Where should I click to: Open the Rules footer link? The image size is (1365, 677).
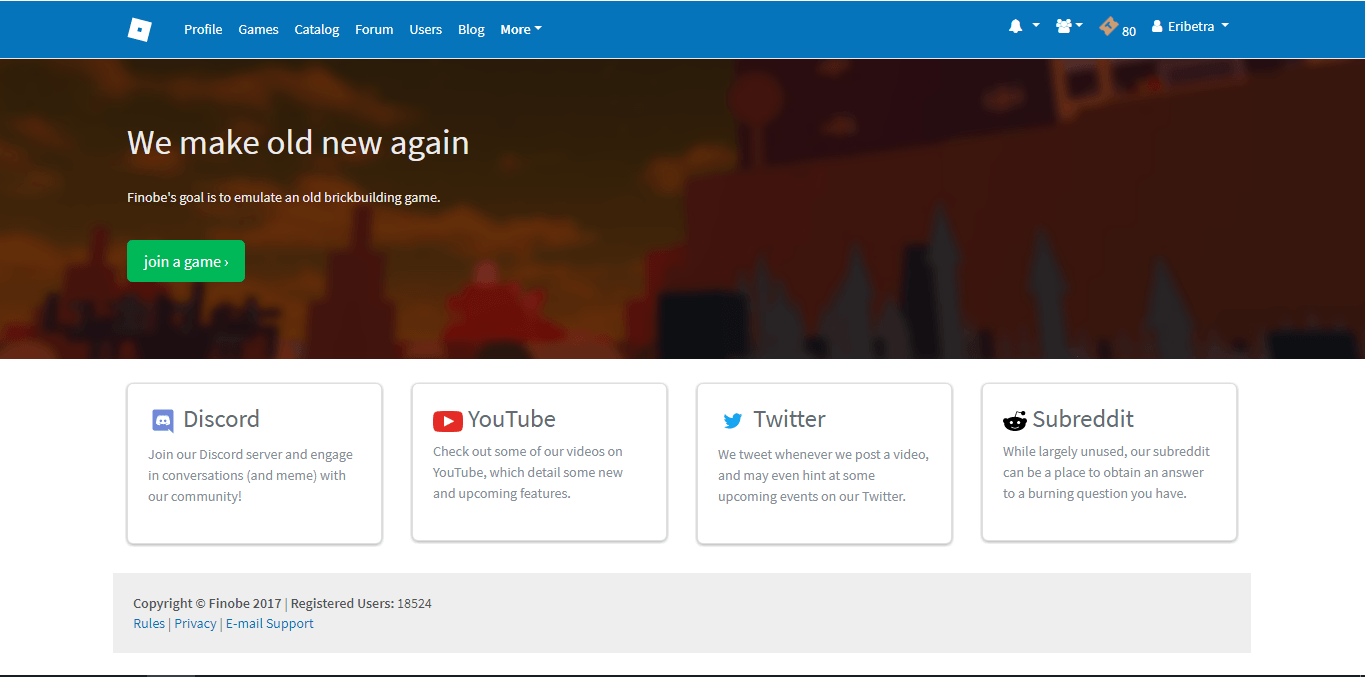pos(149,624)
